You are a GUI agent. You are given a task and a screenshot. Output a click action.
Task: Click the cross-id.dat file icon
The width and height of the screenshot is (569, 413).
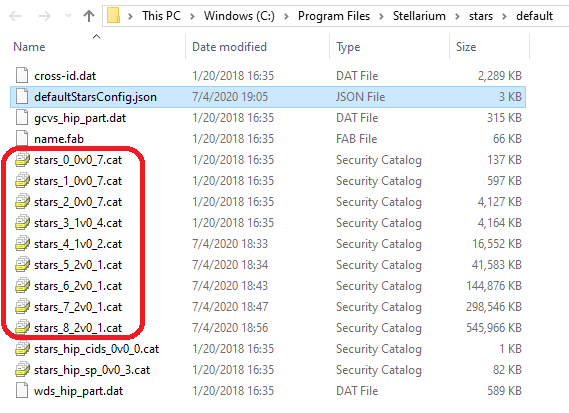coord(22,75)
